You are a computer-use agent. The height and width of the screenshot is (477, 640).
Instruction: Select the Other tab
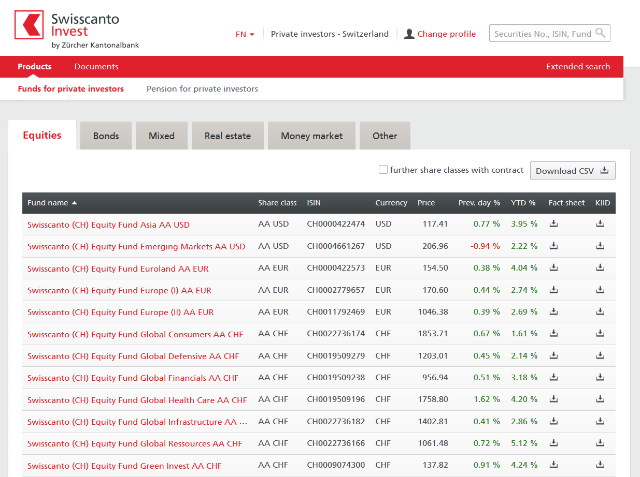[x=384, y=136]
